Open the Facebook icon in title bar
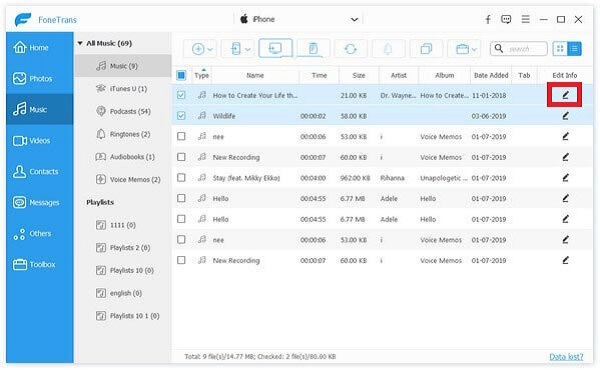Image resolution: width=600 pixels, height=370 pixels. pos(488,20)
